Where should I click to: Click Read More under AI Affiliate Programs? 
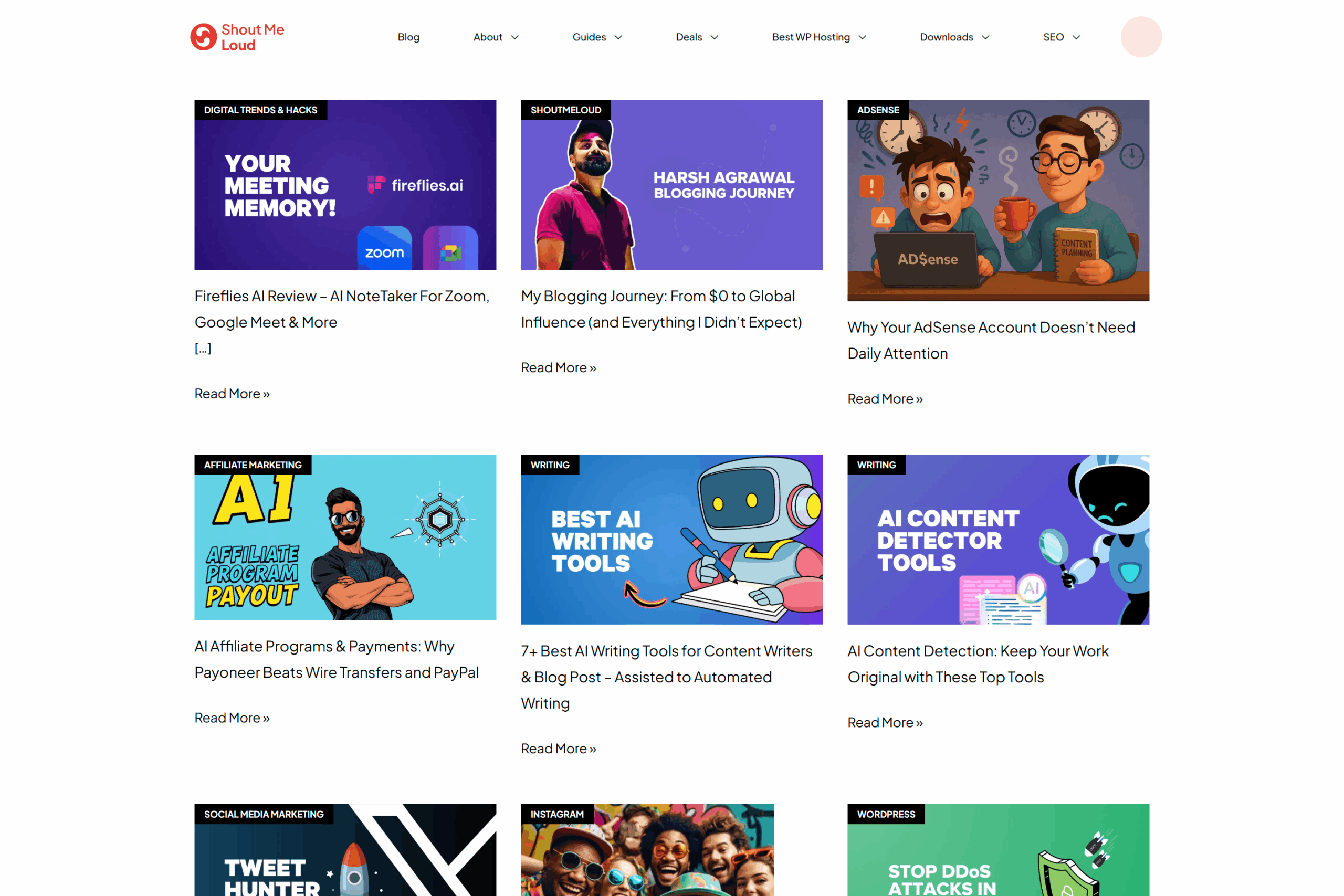[232, 718]
